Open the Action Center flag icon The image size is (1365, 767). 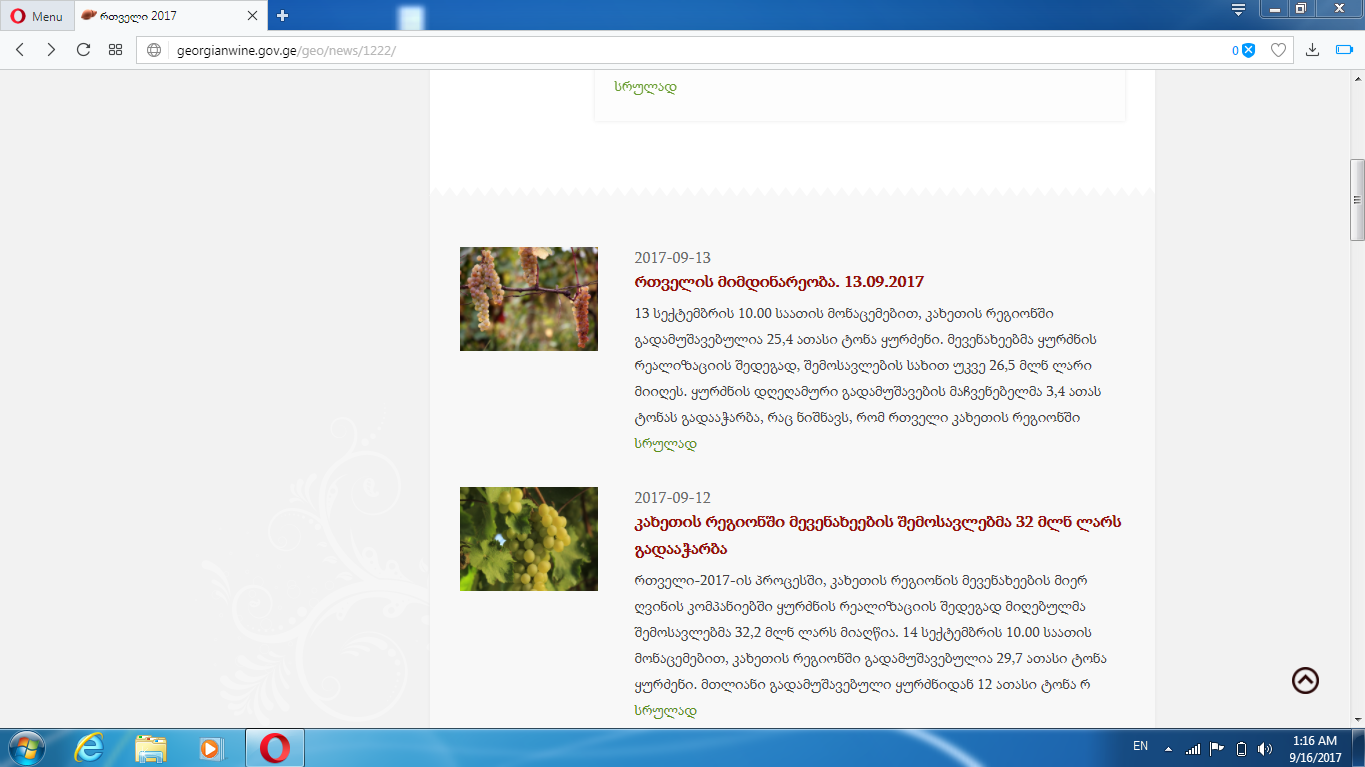click(x=1217, y=748)
